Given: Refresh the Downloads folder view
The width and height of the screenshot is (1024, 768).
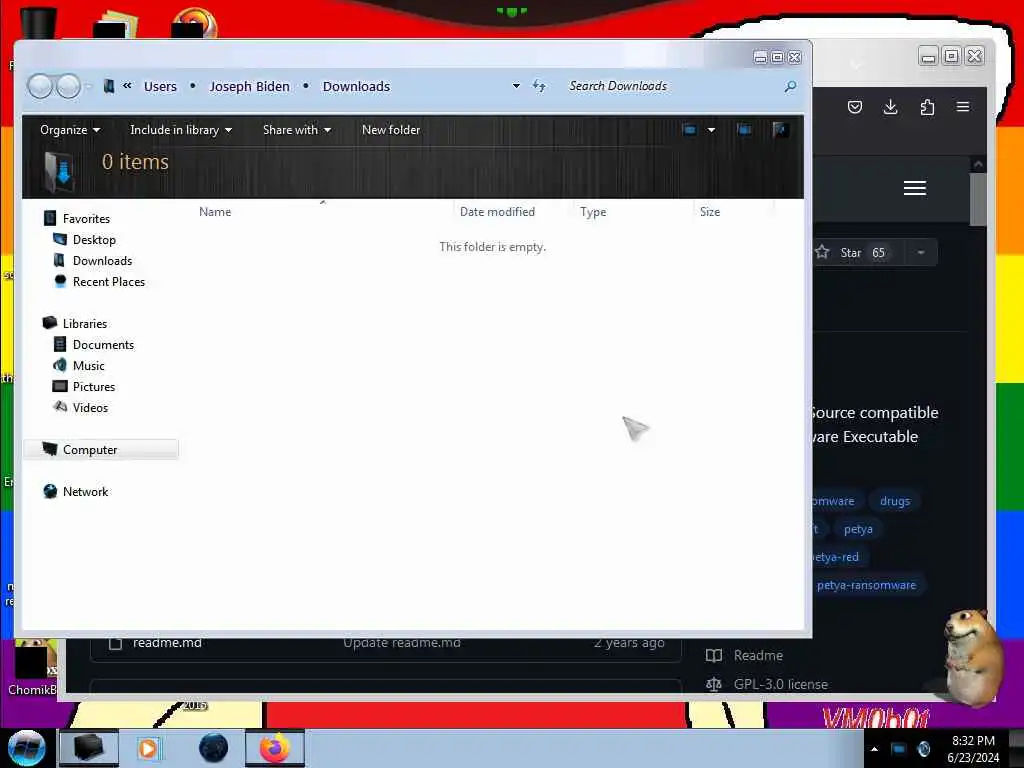Looking at the screenshot, I should coord(539,86).
